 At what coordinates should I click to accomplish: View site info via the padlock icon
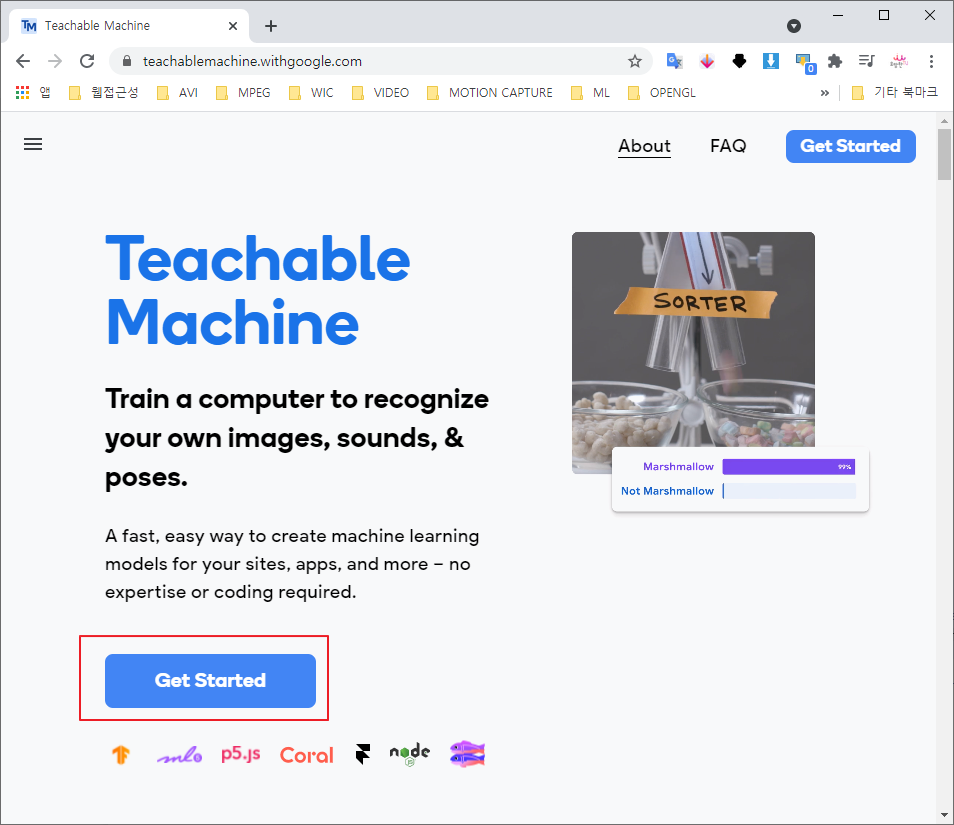pyautogui.click(x=127, y=61)
